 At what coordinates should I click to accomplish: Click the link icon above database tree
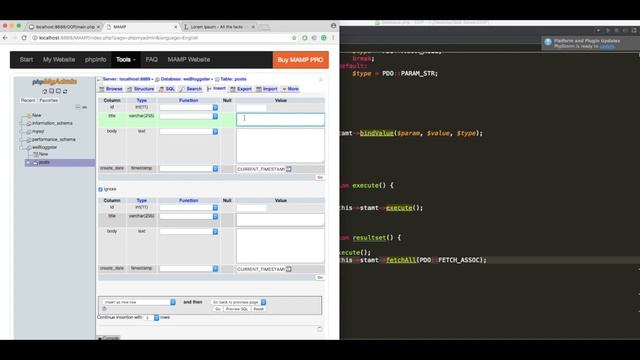(x=84, y=107)
